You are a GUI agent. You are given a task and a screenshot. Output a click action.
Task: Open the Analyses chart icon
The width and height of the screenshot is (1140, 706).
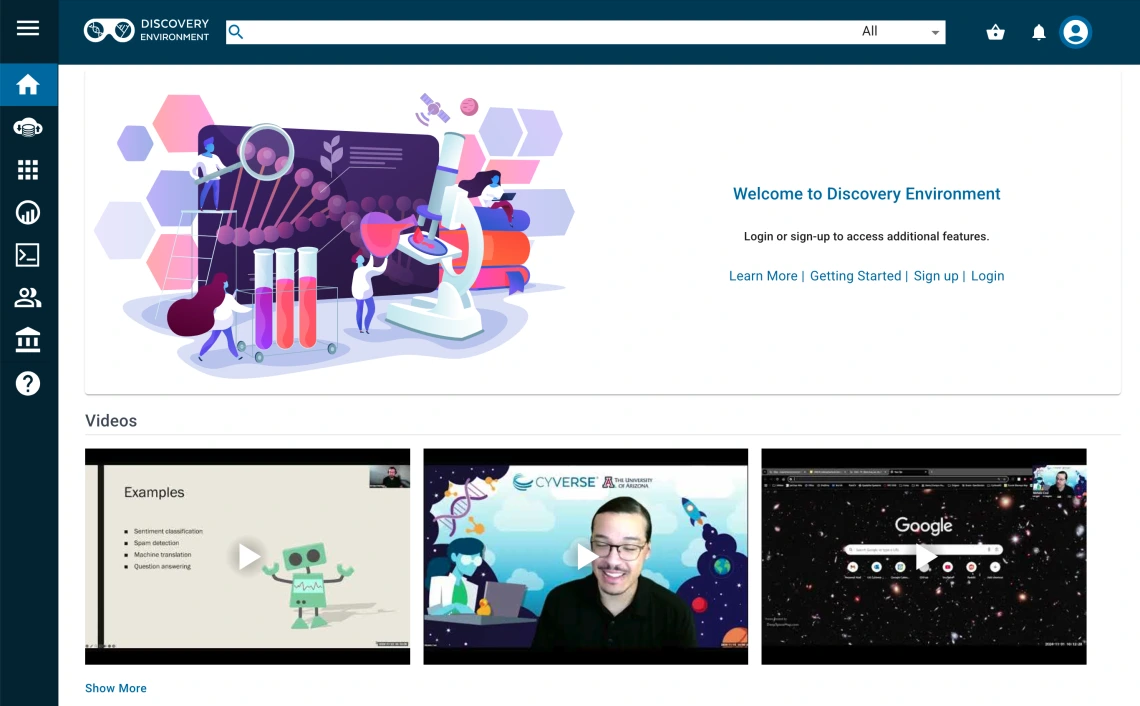pos(28,212)
